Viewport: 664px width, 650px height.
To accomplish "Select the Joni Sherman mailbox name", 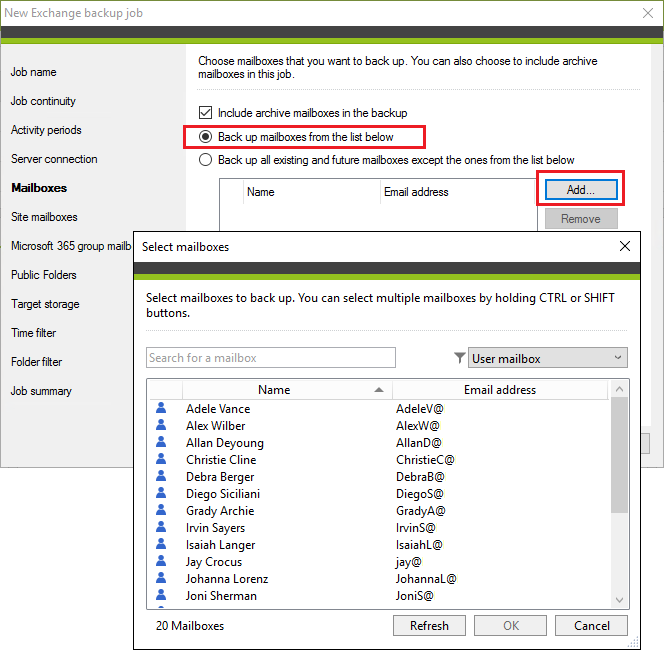I will click(x=221, y=596).
